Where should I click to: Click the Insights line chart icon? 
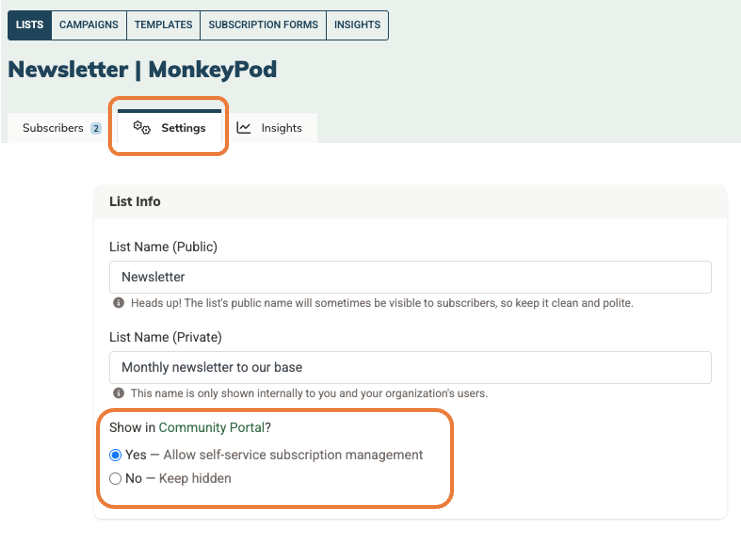click(243, 128)
